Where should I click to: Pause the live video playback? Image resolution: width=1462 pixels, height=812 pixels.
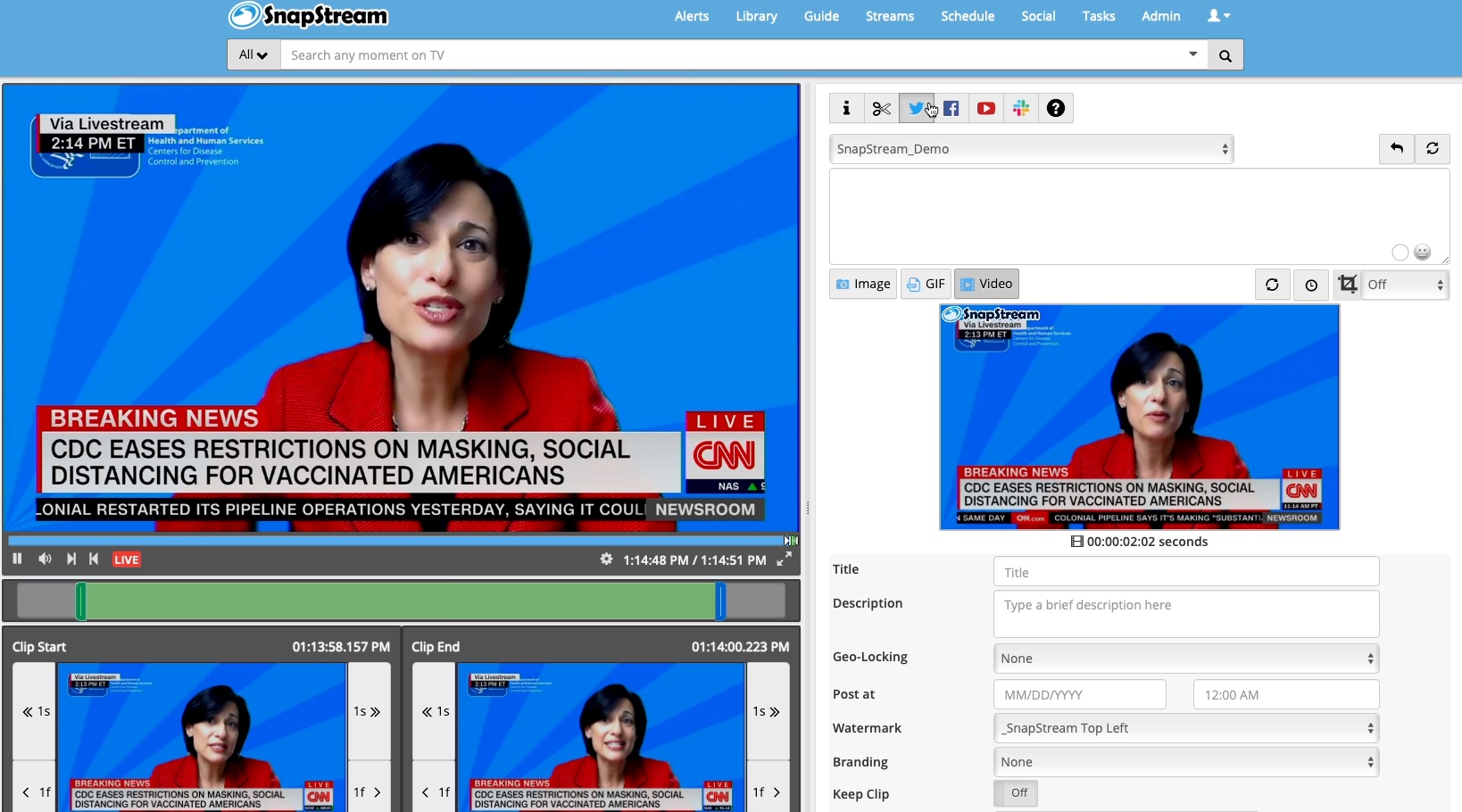coord(18,559)
